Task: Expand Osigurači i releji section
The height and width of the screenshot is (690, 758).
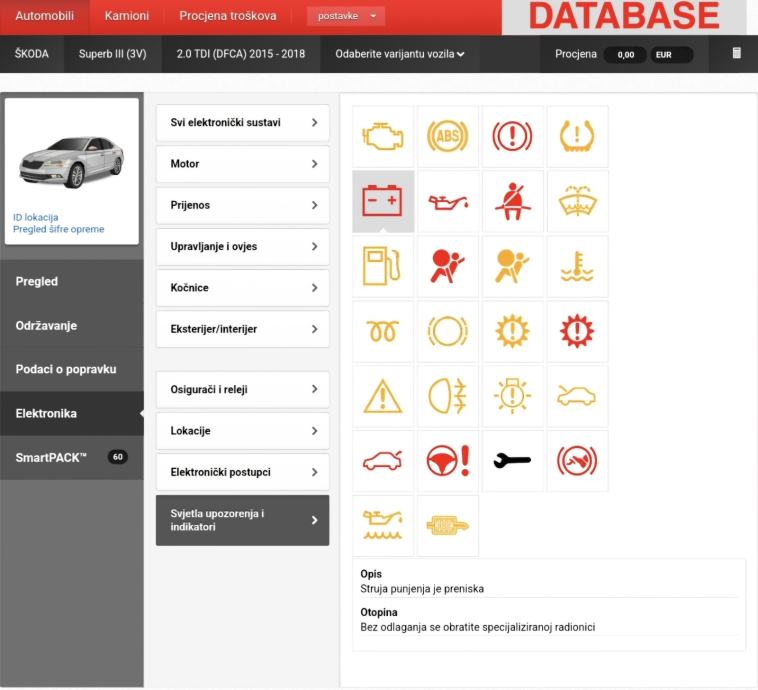Action: (242, 390)
